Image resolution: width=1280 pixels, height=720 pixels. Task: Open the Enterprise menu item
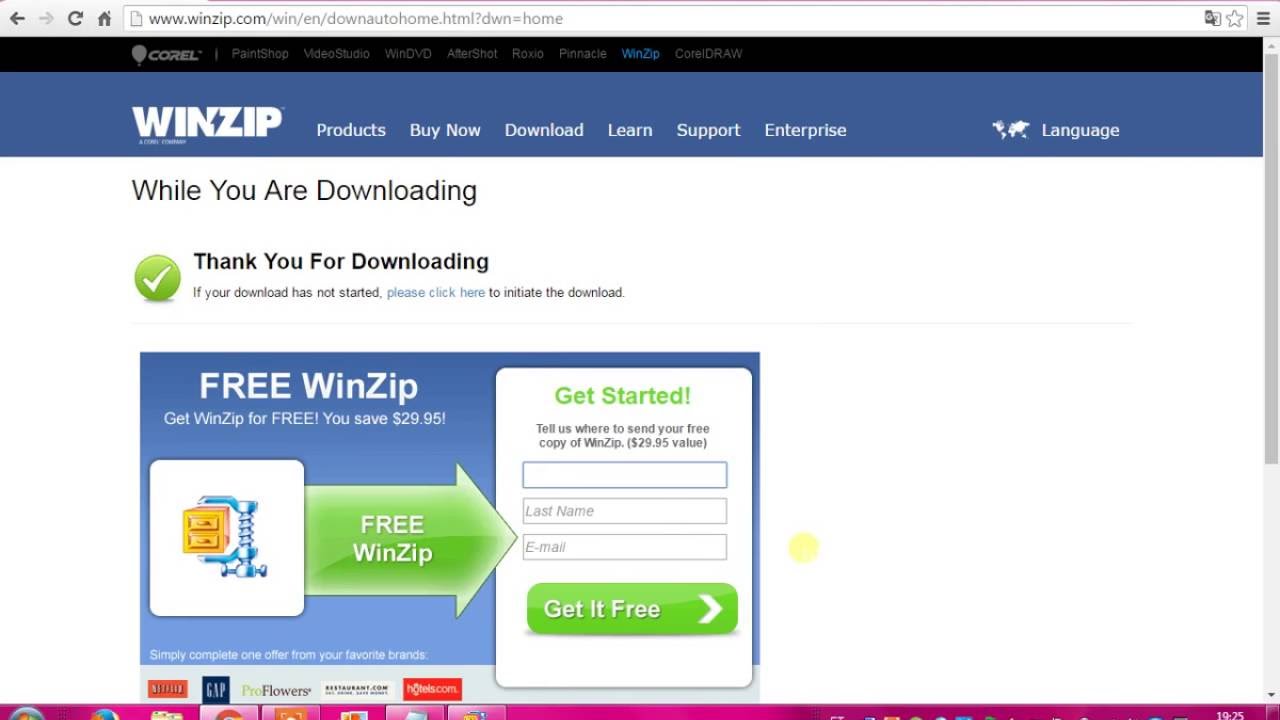coord(805,130)
